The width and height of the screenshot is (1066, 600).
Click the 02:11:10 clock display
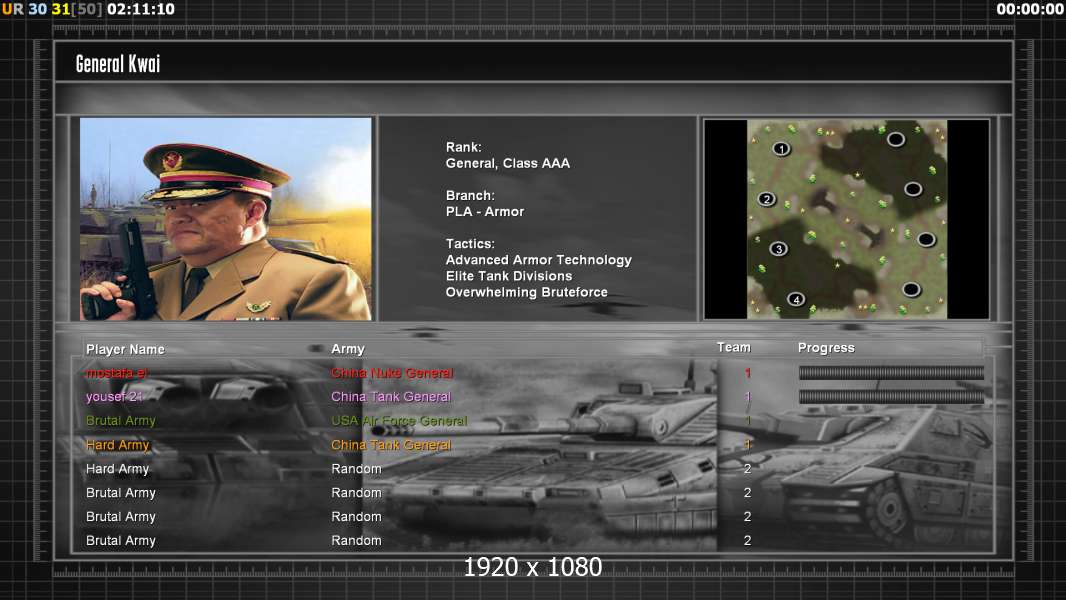(x=140, y=9)
